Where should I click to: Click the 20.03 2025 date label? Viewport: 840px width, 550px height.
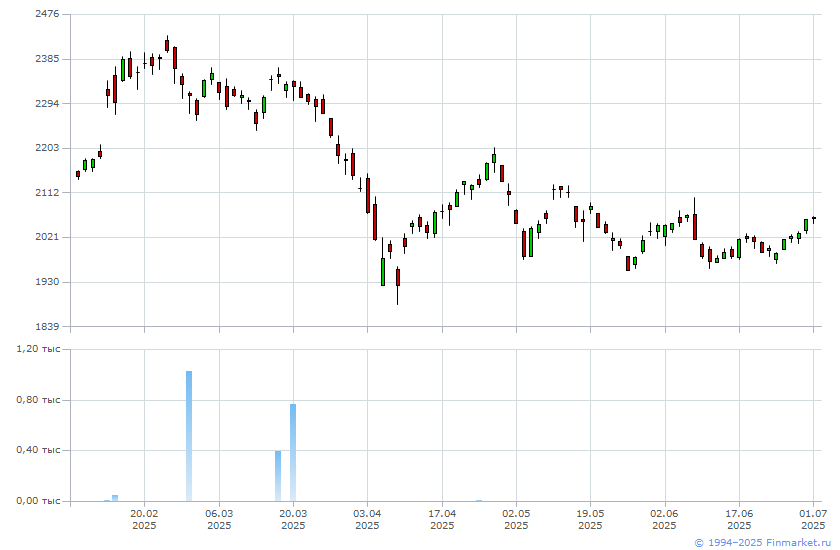293,519
